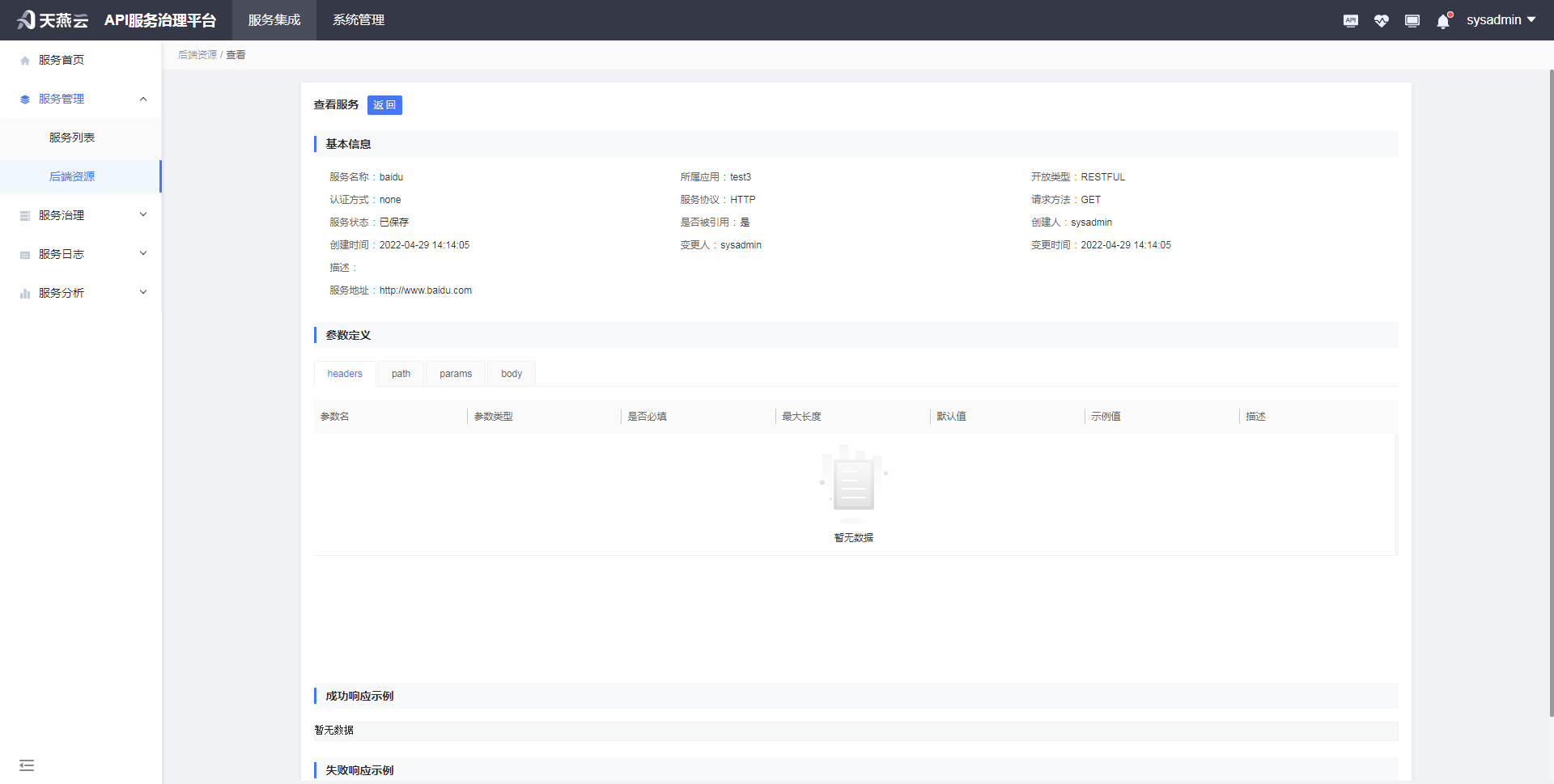Click the monitor screen icon in top bar
This screenshot has width=1554, height=784.
click(1412, 20)
